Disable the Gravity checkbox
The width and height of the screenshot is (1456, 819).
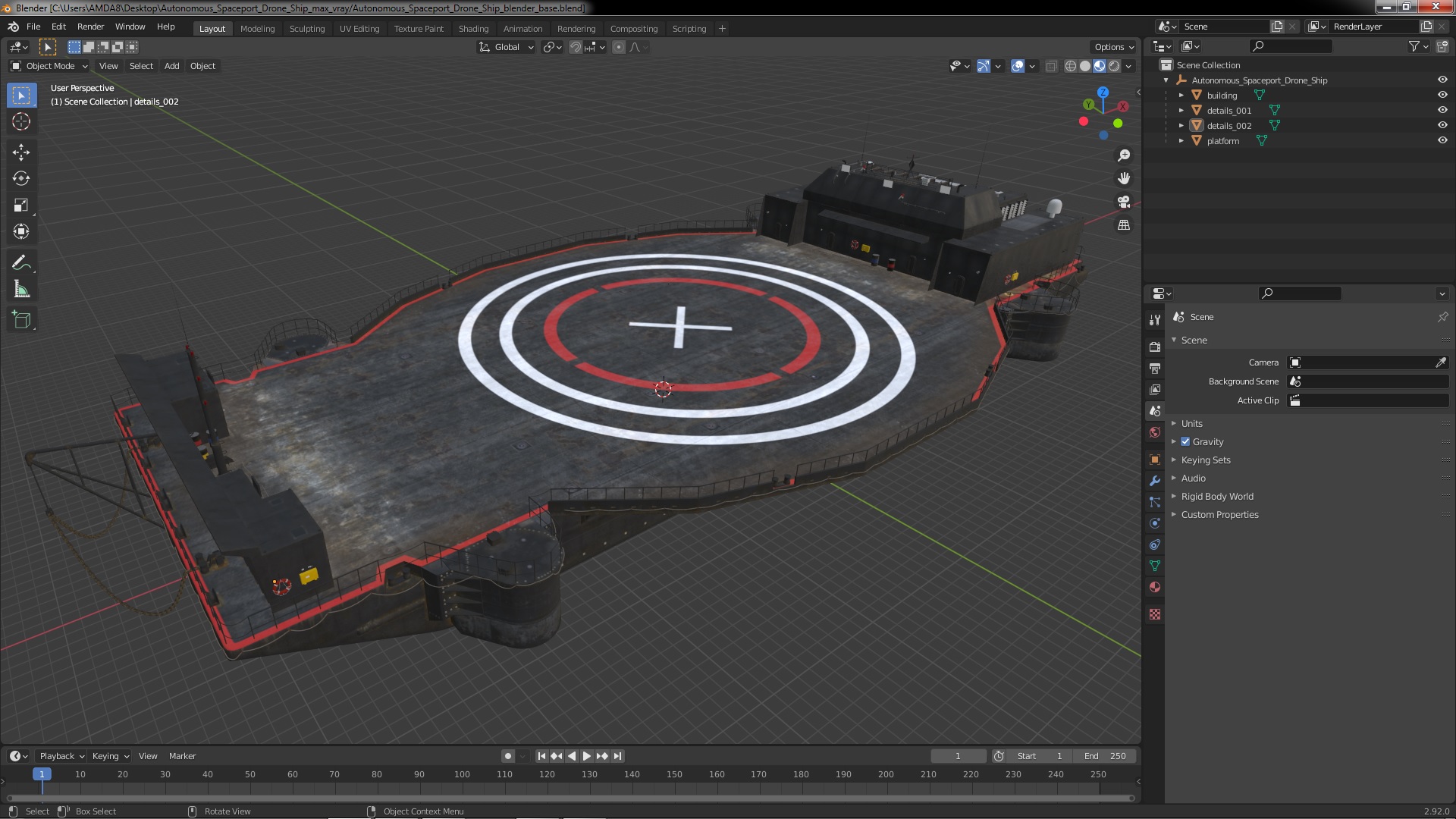pyautogui.click(x=1185, y=441)
